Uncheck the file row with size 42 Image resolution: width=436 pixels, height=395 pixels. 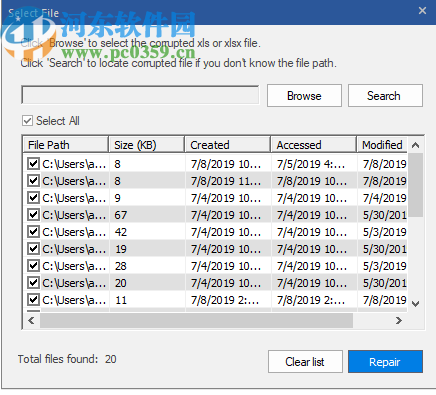pos(33,232)
